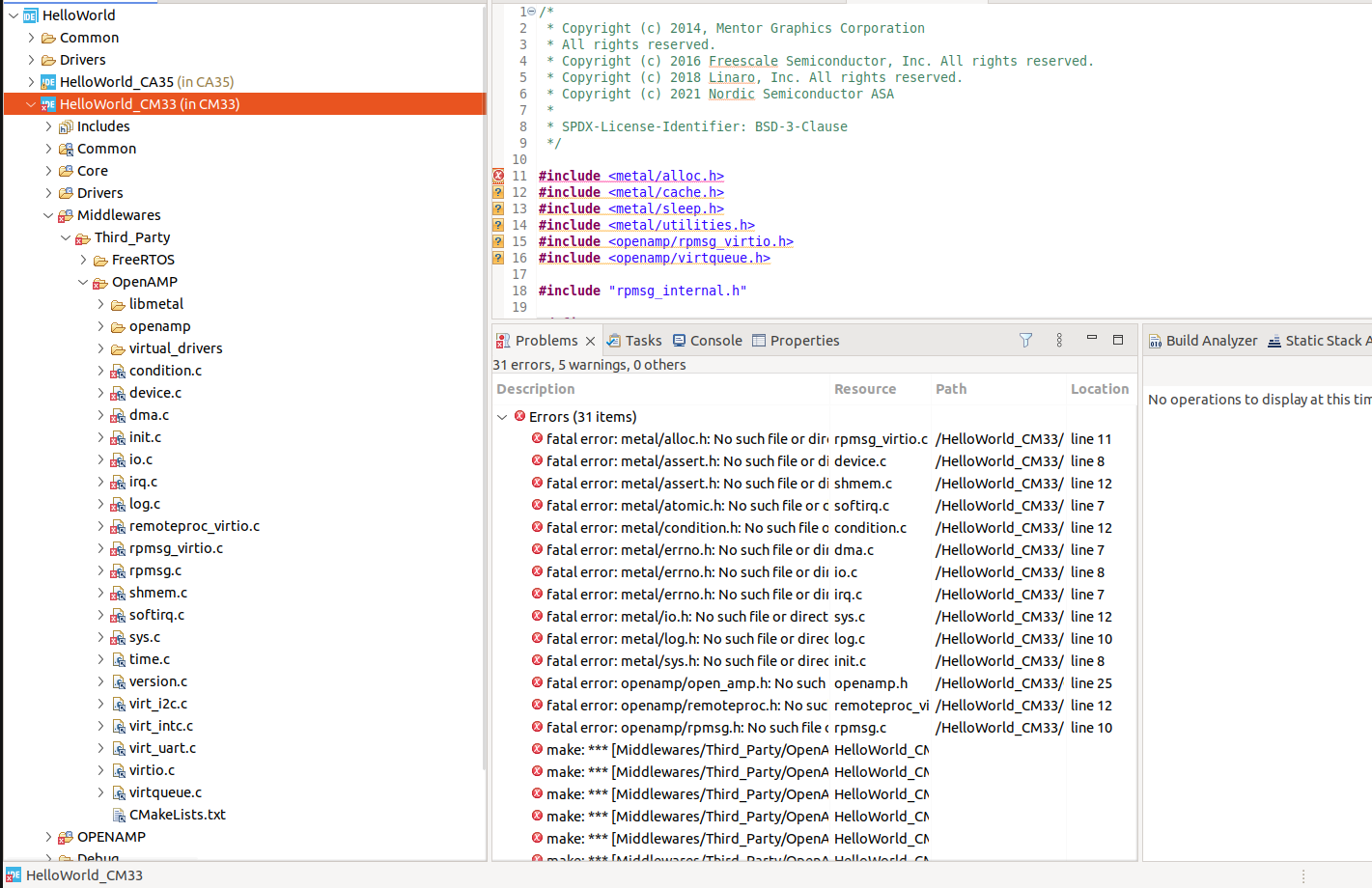Collapse the HelloWorld_CM33 project tree

(29, 103)
